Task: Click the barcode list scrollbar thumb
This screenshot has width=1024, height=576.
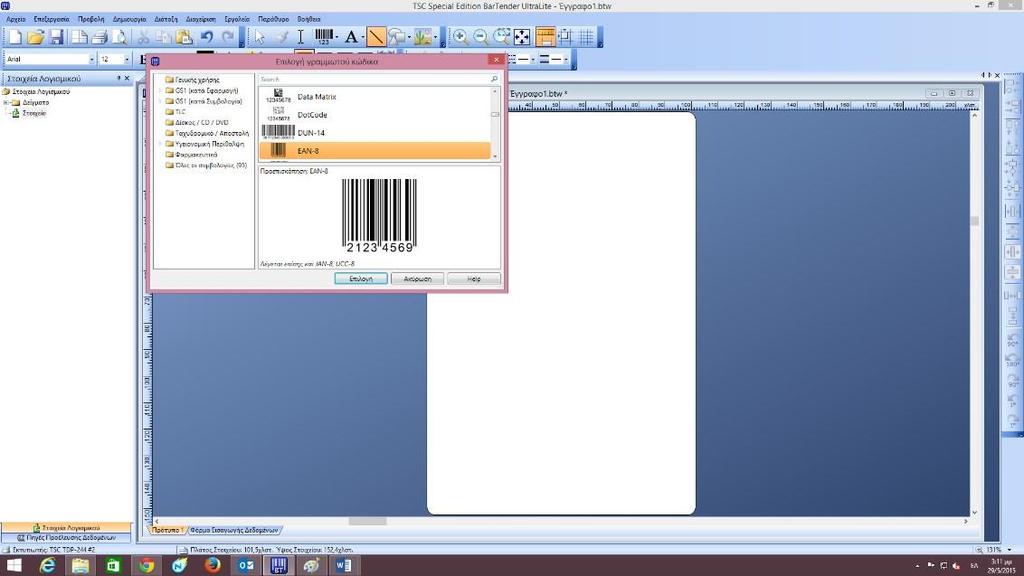Action: 495,115
